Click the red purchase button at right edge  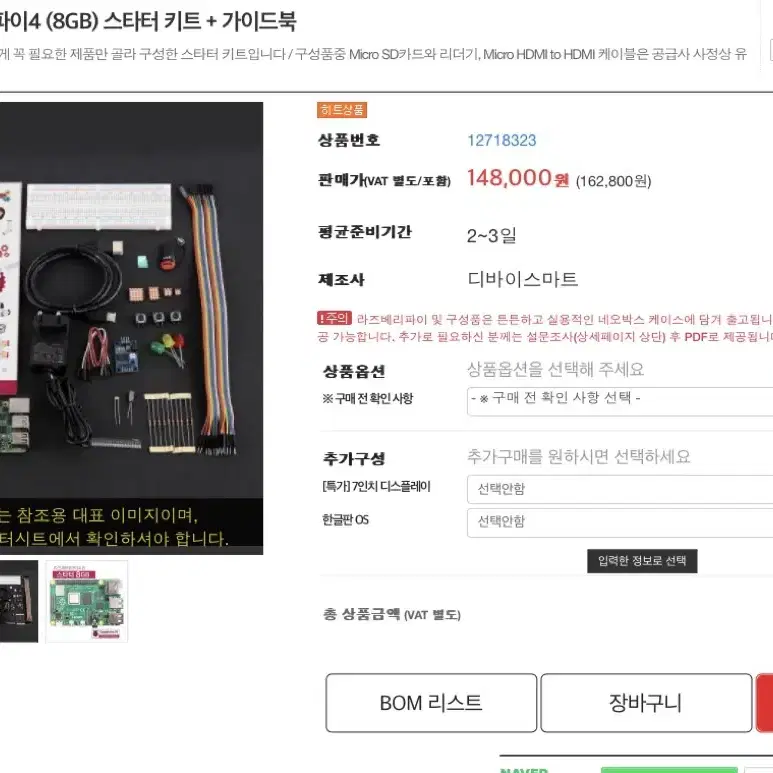[764, 703]
